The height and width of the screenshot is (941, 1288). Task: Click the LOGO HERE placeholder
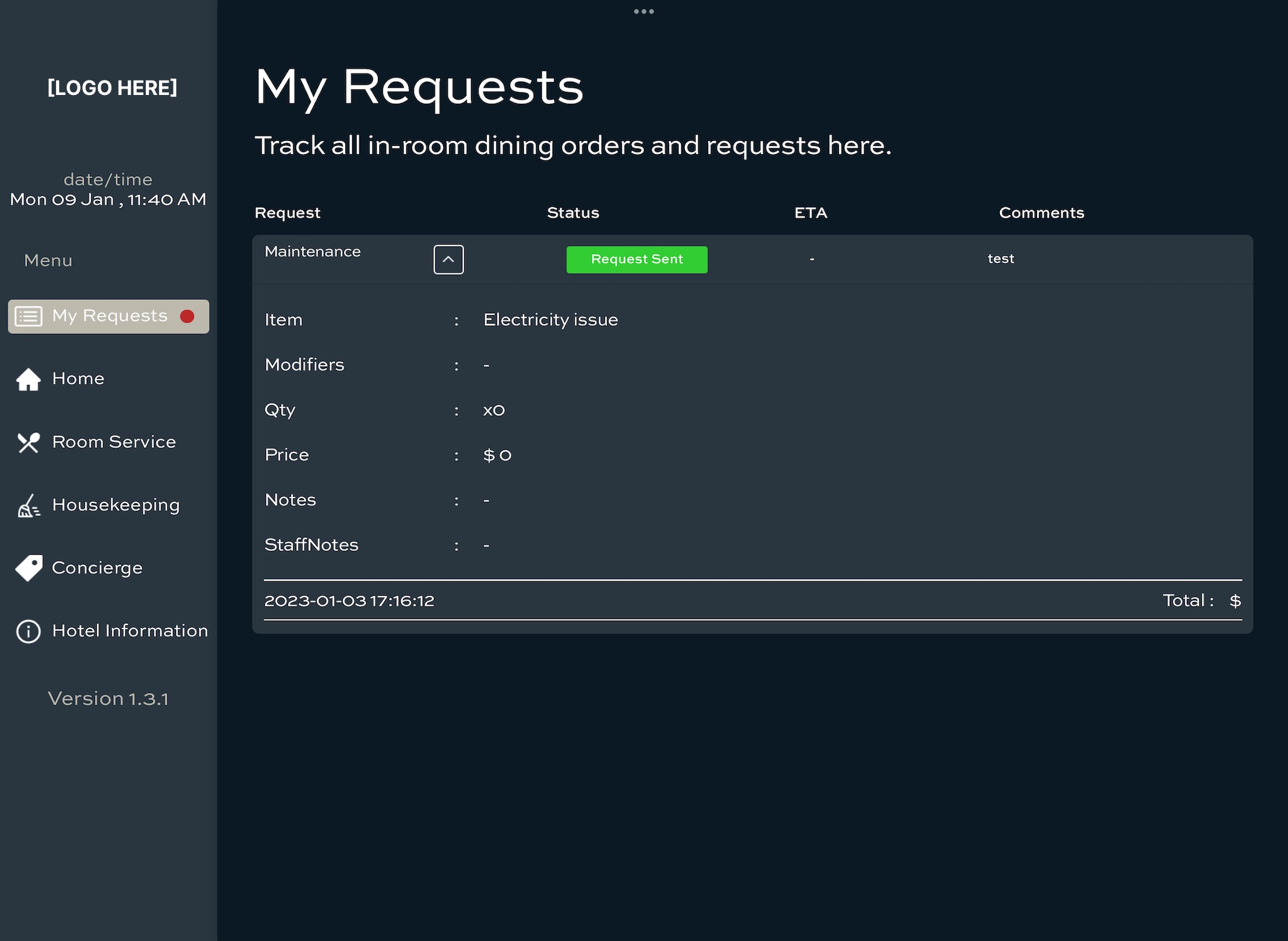(111, 87)
